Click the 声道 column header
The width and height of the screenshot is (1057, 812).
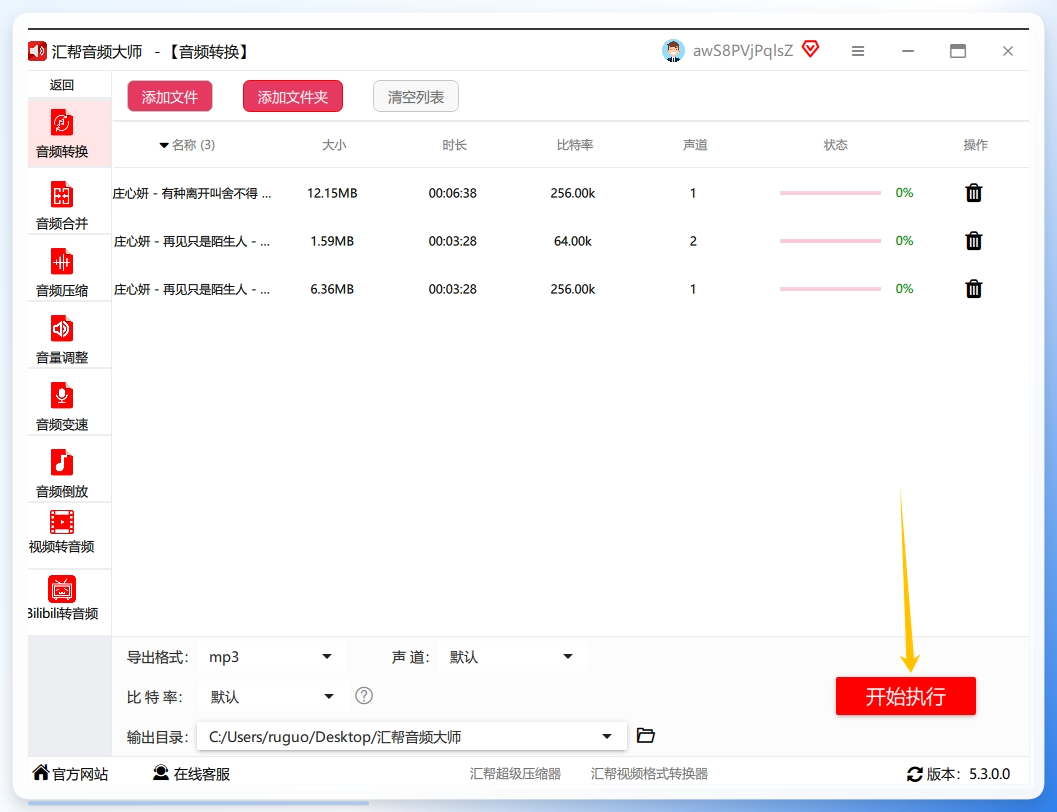[695, 145]
